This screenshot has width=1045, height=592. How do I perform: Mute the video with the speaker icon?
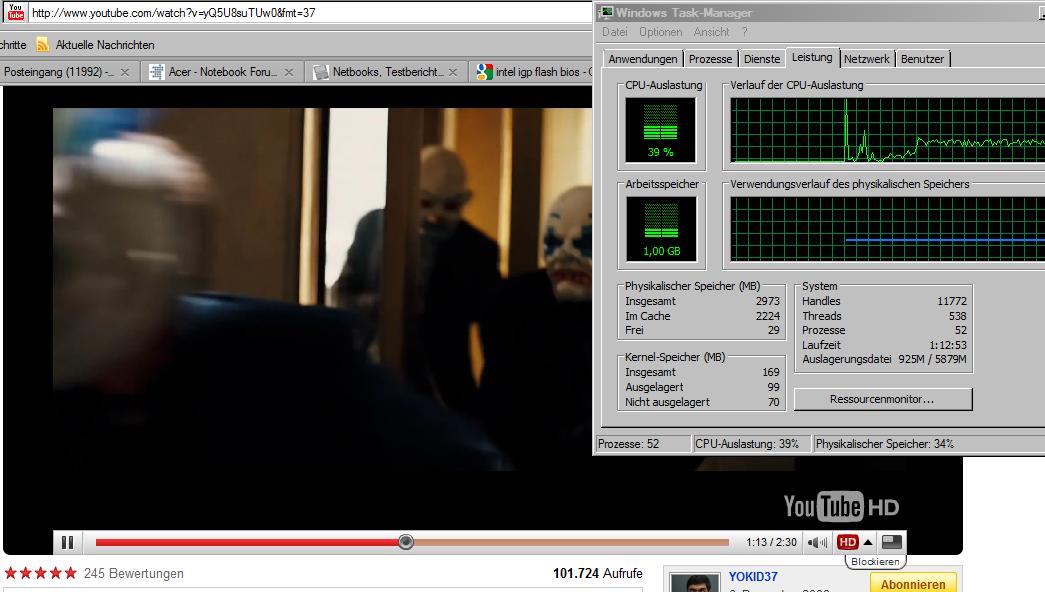[x=817, y=543]
